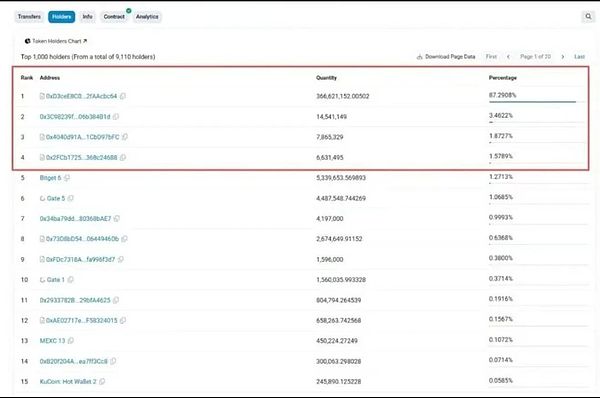Open address 0xAE02717e...F5B324015
This screenshot has height=398, width=600.
[82, 320]
